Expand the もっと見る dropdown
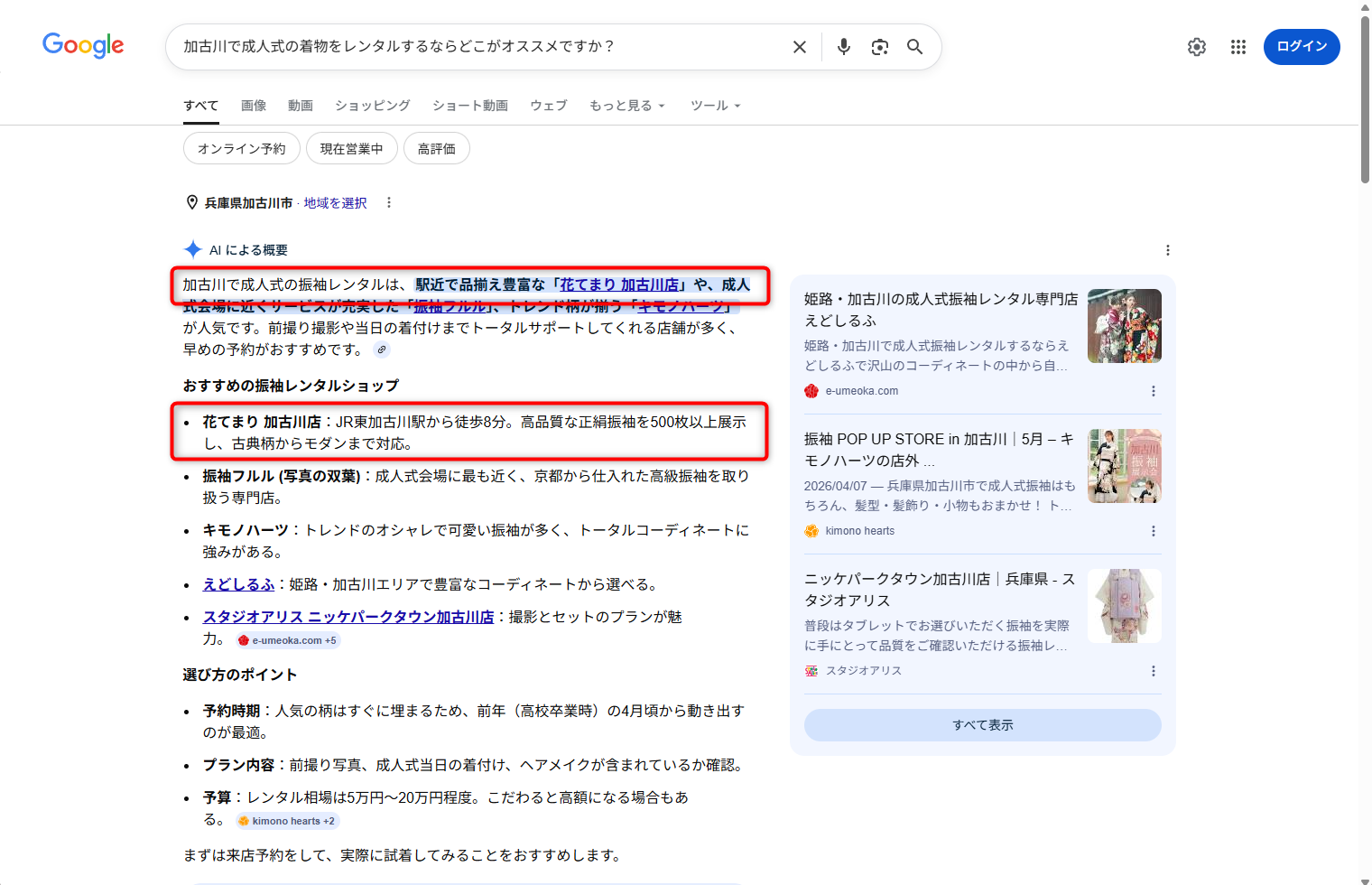The height and width of the screenshot is (885, 1372). coord(627,106)
